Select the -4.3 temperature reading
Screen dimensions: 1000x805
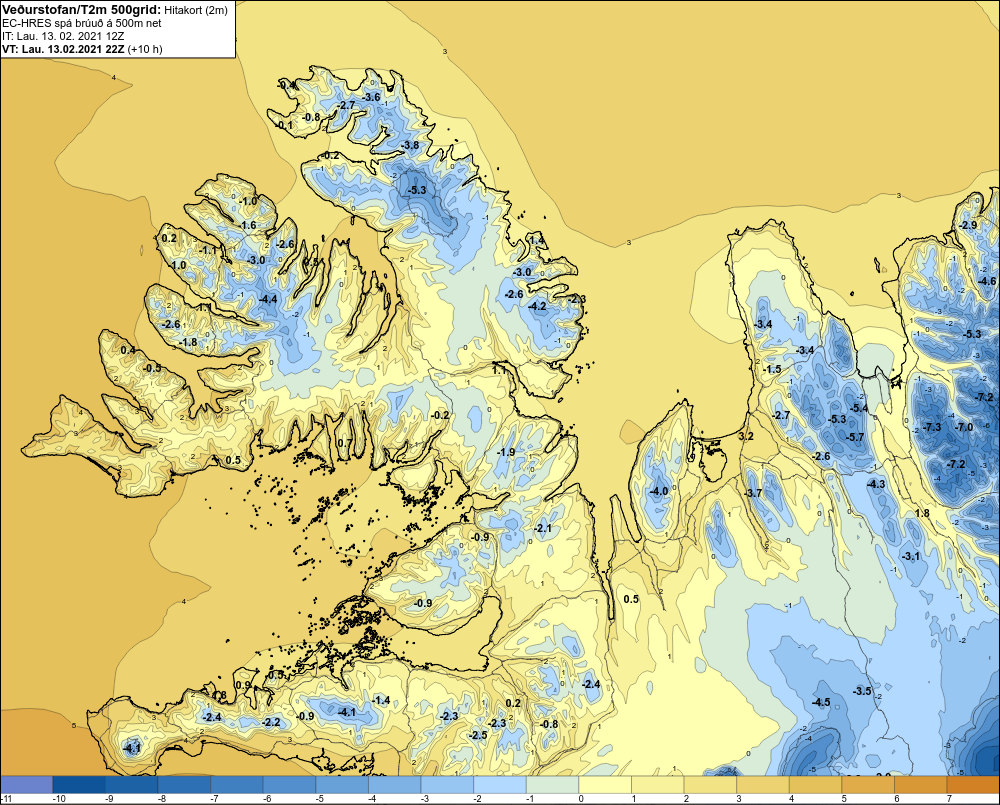click(x=876, y=484)
